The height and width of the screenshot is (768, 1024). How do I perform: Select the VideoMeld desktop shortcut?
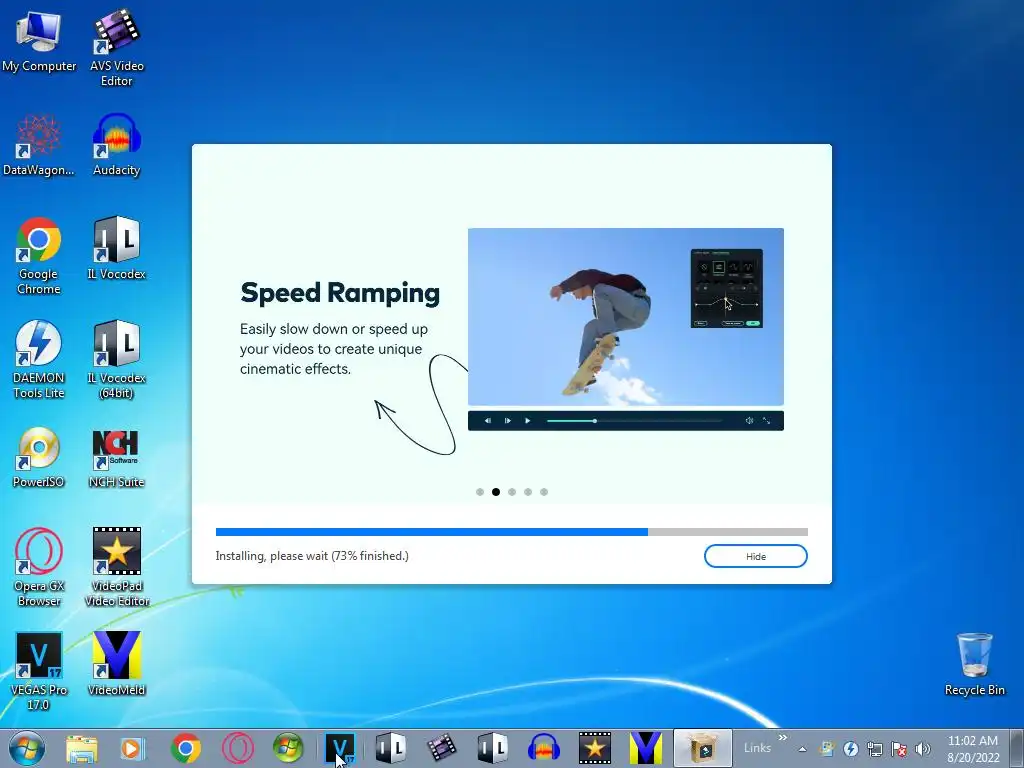(x=116, y=664)
